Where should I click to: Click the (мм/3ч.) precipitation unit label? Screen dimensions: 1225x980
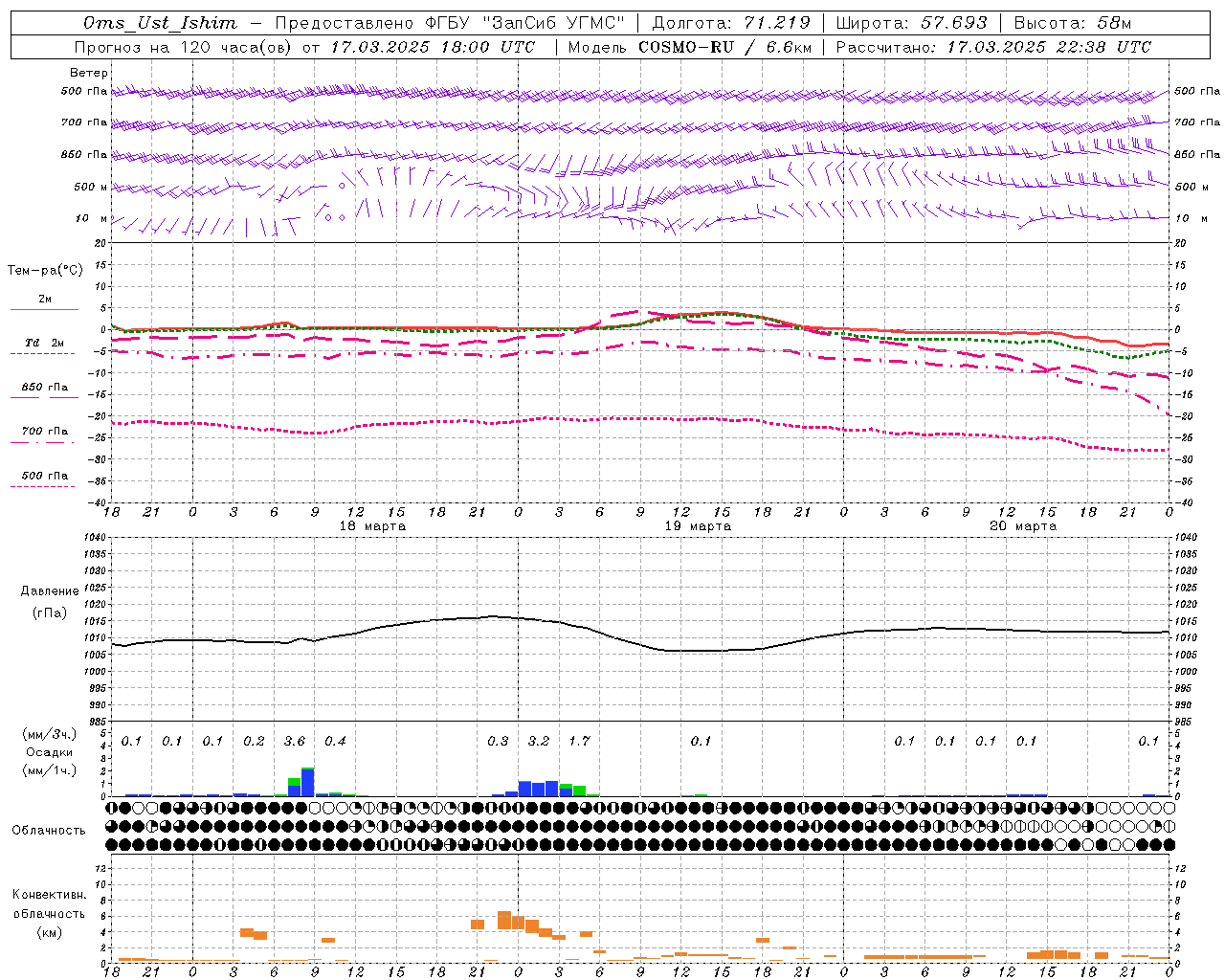[x=50, y=734]
